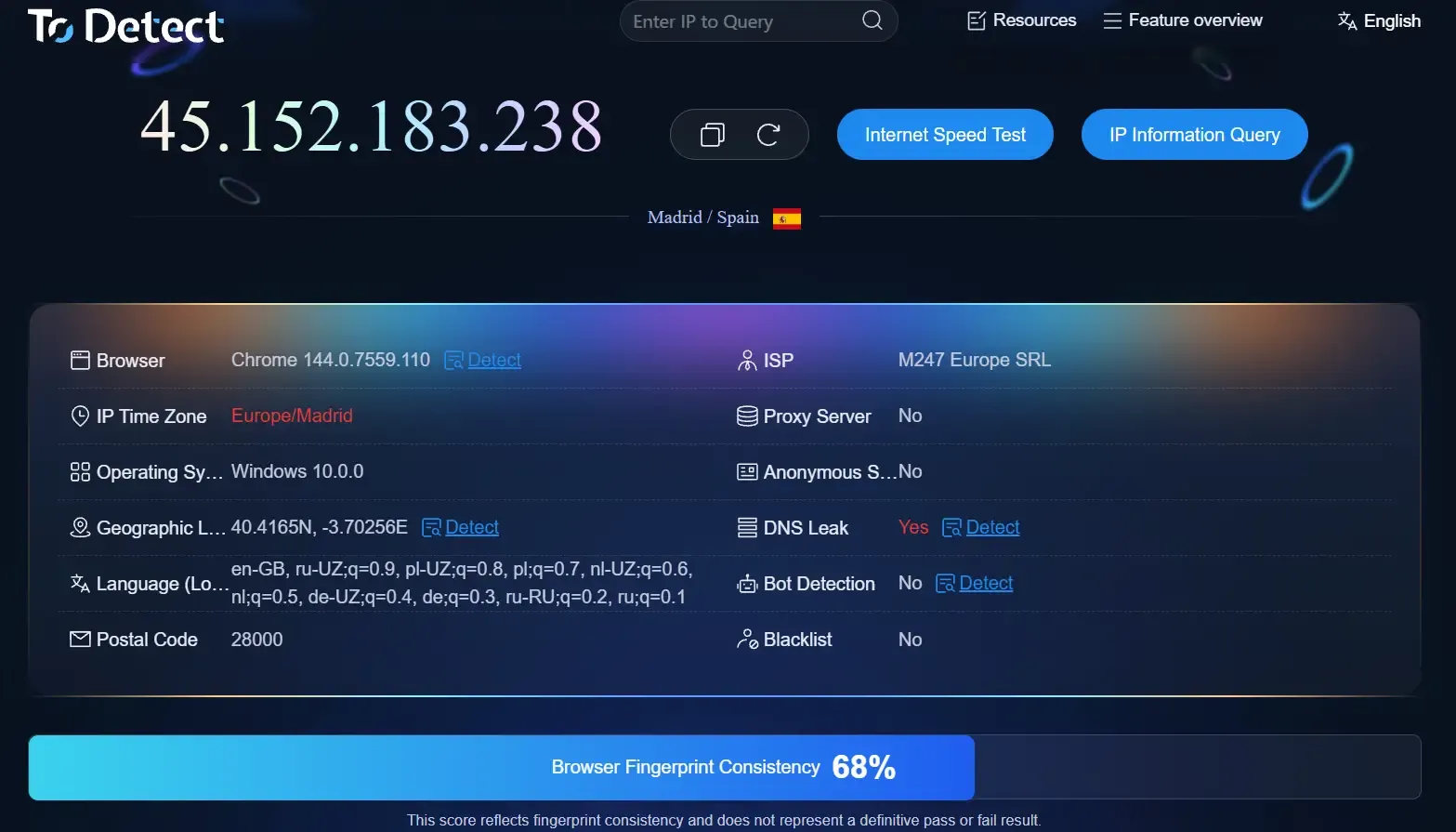Open the Detect link for DNS Leak

992,527
